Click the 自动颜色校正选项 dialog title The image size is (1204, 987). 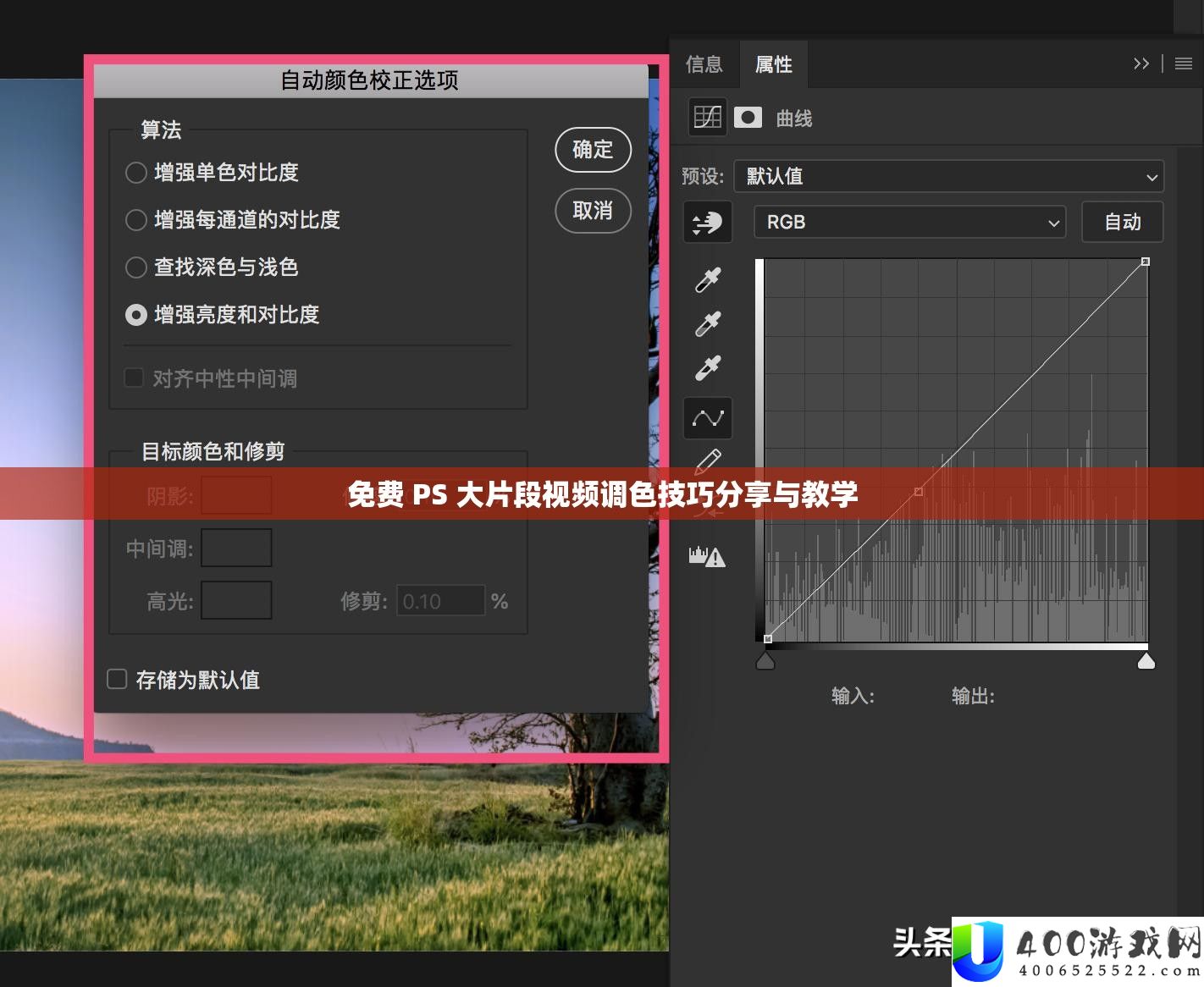(x=370, y=80)
